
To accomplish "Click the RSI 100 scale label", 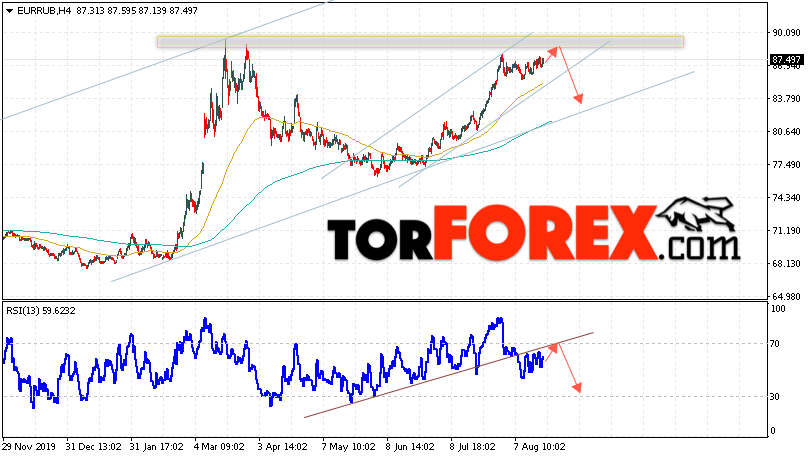I will [x=778, y=309].
